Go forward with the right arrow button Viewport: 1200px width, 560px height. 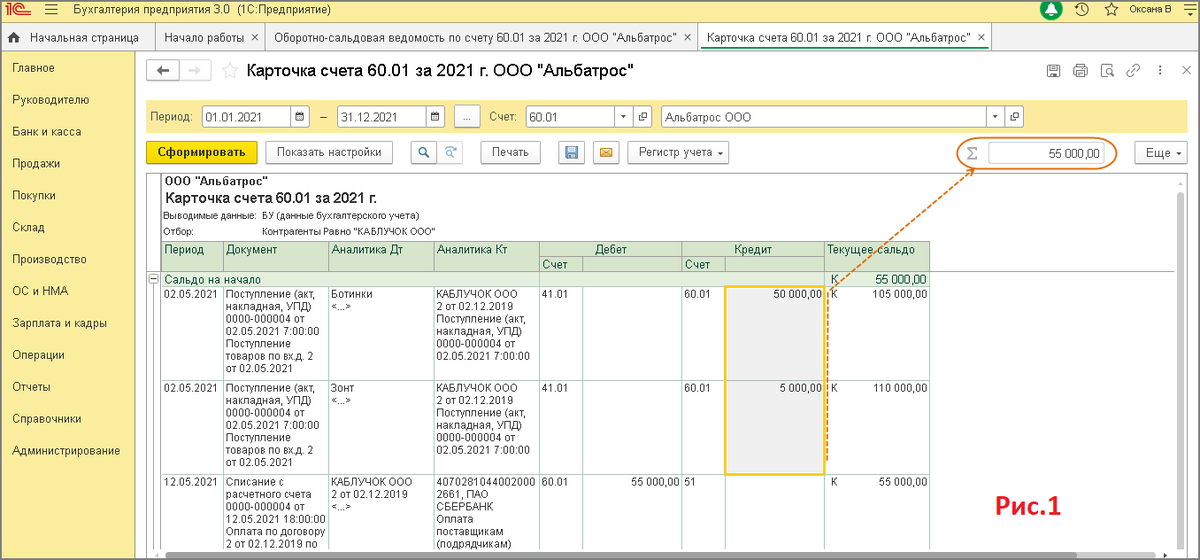pos(196,71)
